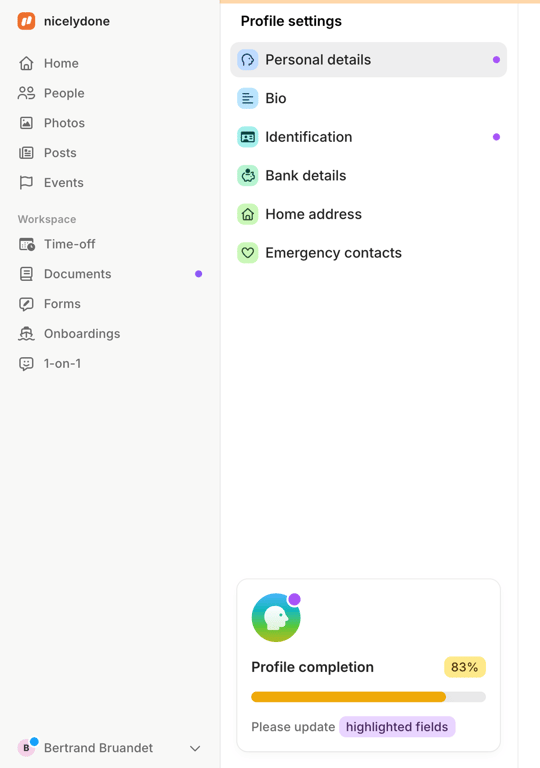Click the nicelydone orange logo icon

click(26, 21)
